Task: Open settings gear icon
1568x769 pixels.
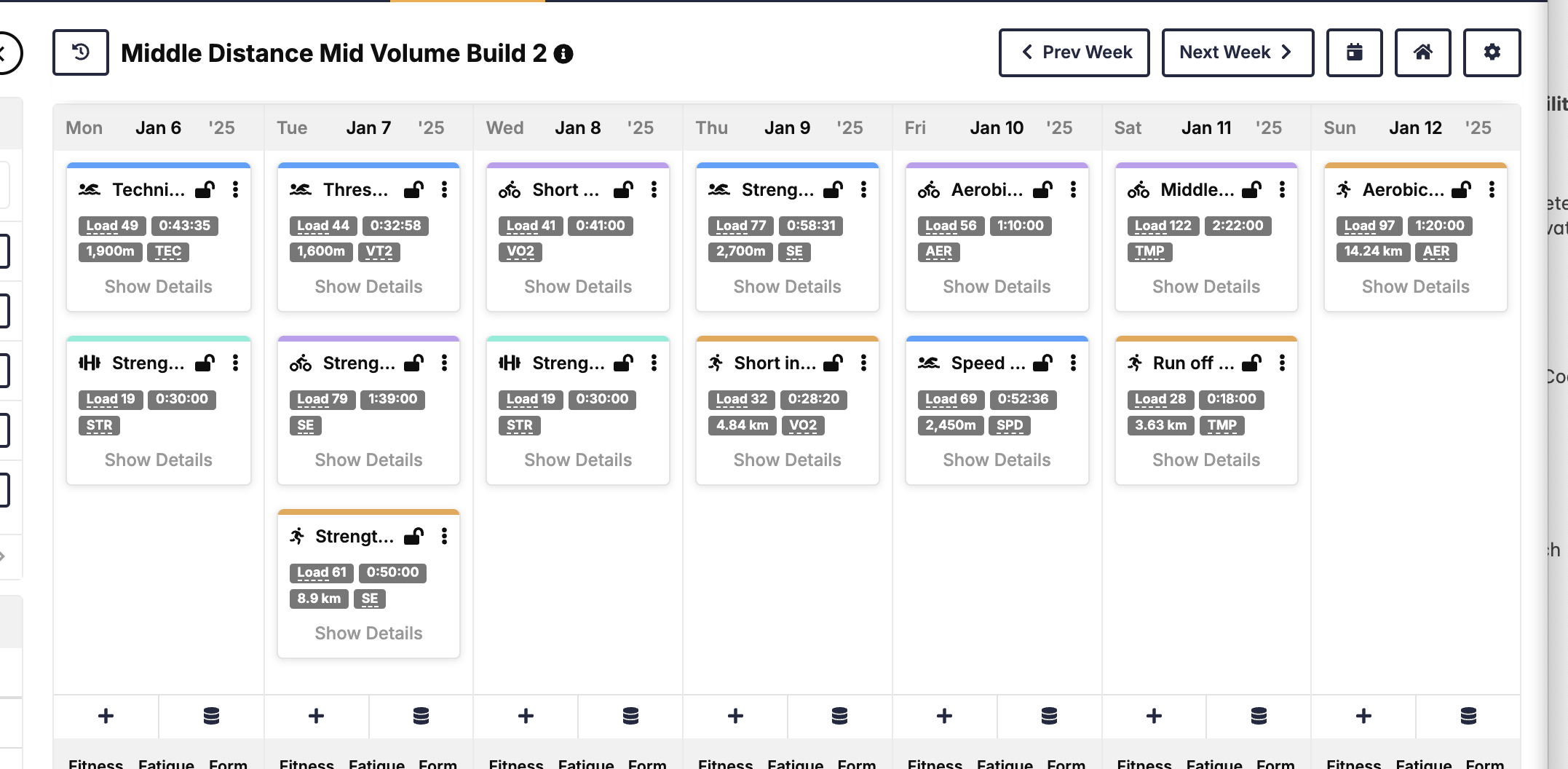Action: tap(1492, 52)
